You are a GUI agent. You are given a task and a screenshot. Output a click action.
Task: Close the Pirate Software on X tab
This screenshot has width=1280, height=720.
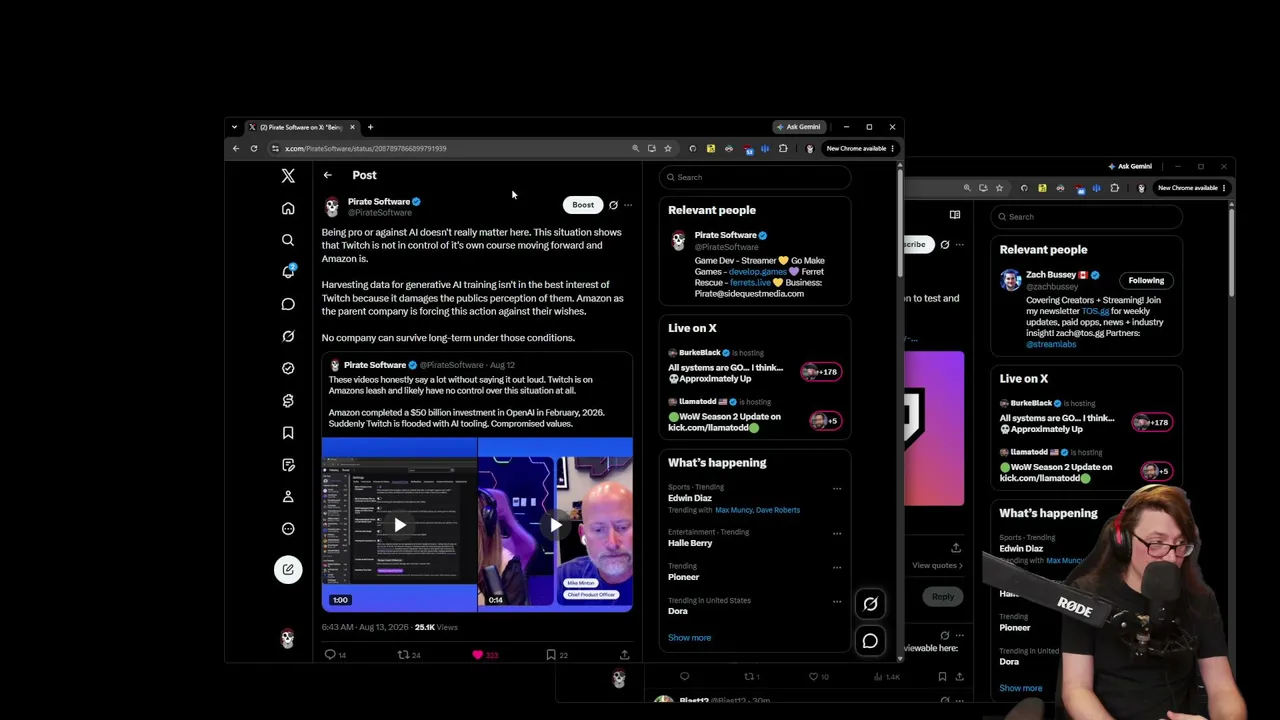352,127
